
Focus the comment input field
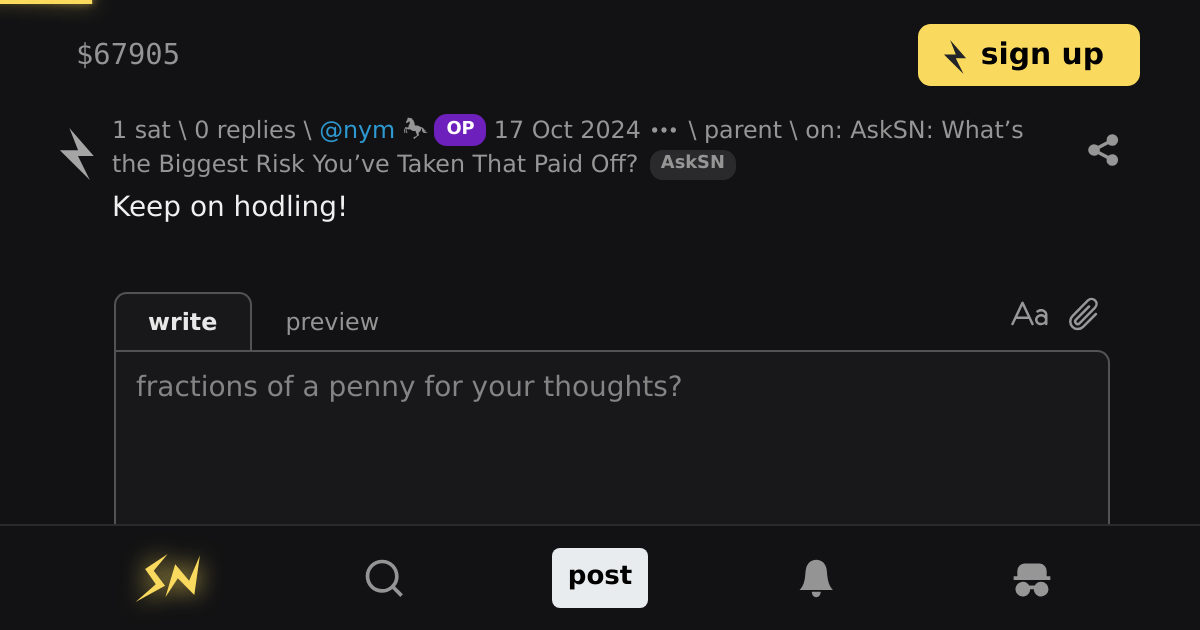click(x=610, y=430)
